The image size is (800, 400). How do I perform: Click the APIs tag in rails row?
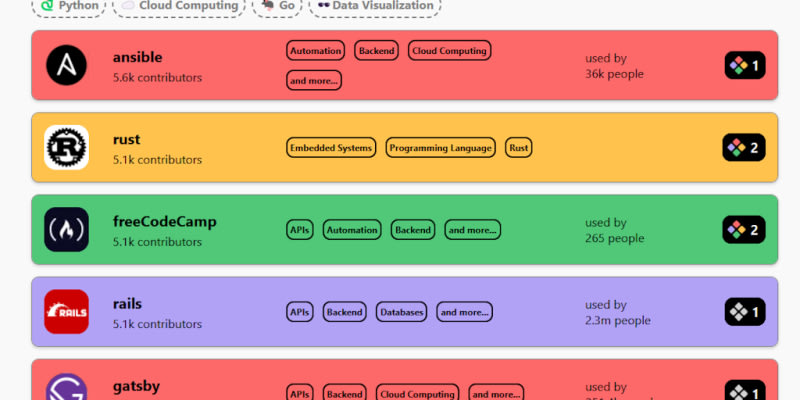tap(299, 312)
